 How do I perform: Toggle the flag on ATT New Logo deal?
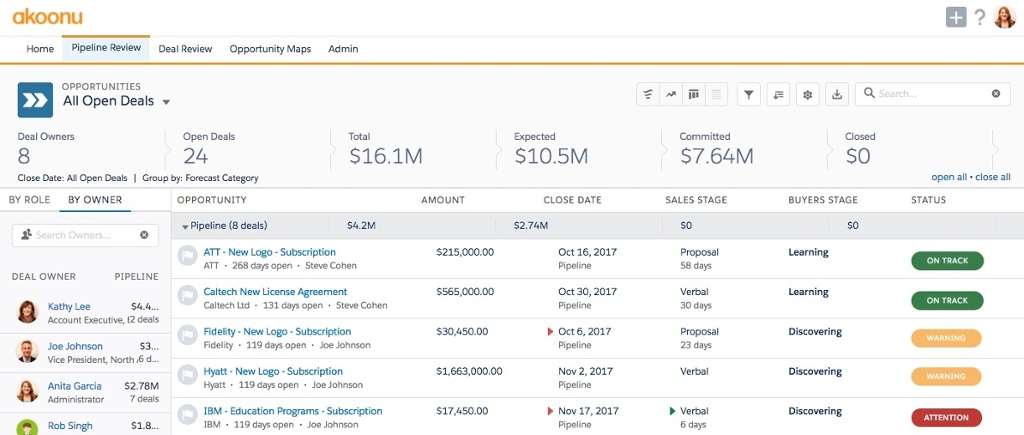click(x=186, y=257)
